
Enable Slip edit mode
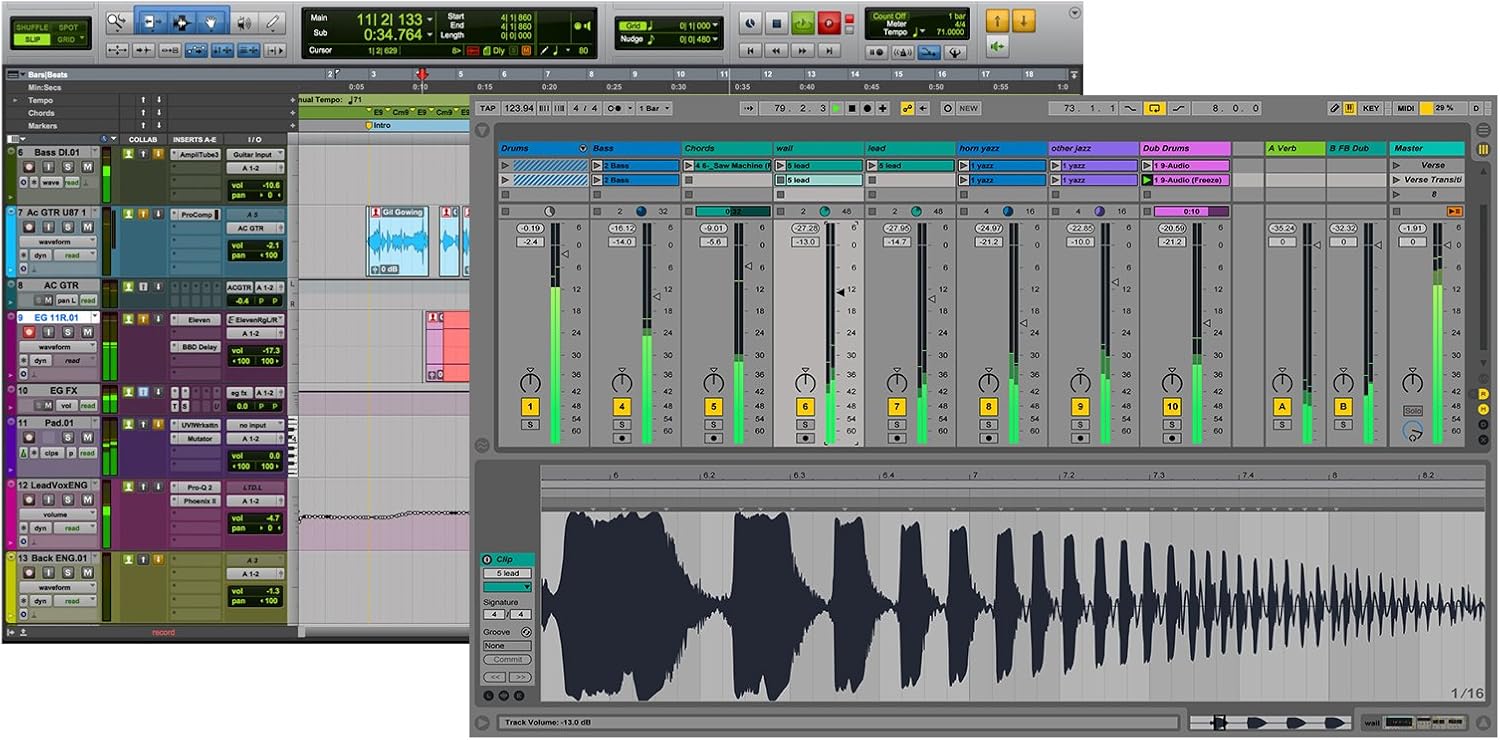(33, 39)
